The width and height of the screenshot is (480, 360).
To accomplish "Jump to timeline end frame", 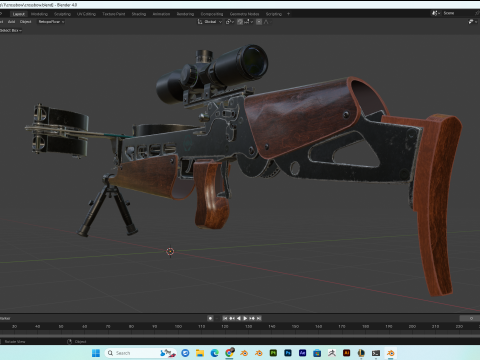I will [x=259, y=318].
